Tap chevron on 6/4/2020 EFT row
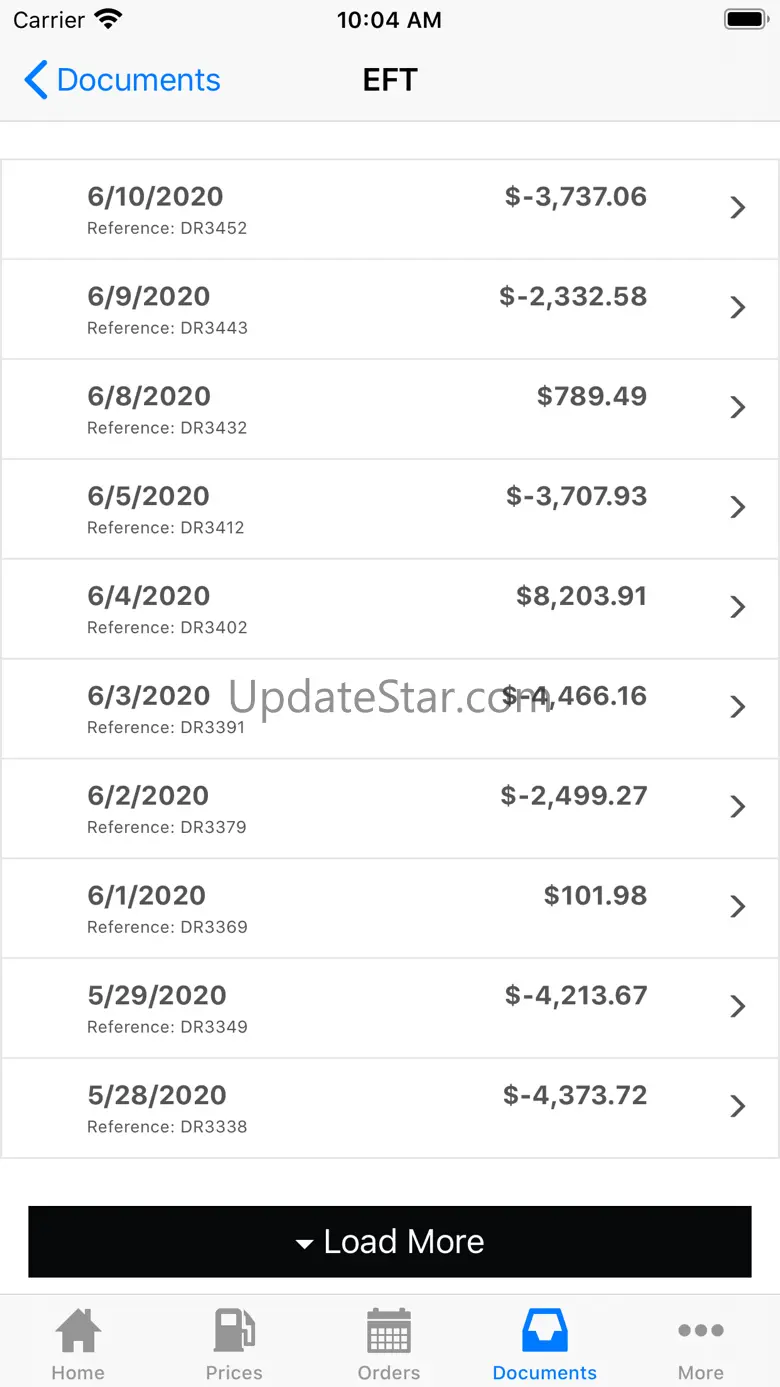This screenshot has width=780, height=1387. pos(738,608)
